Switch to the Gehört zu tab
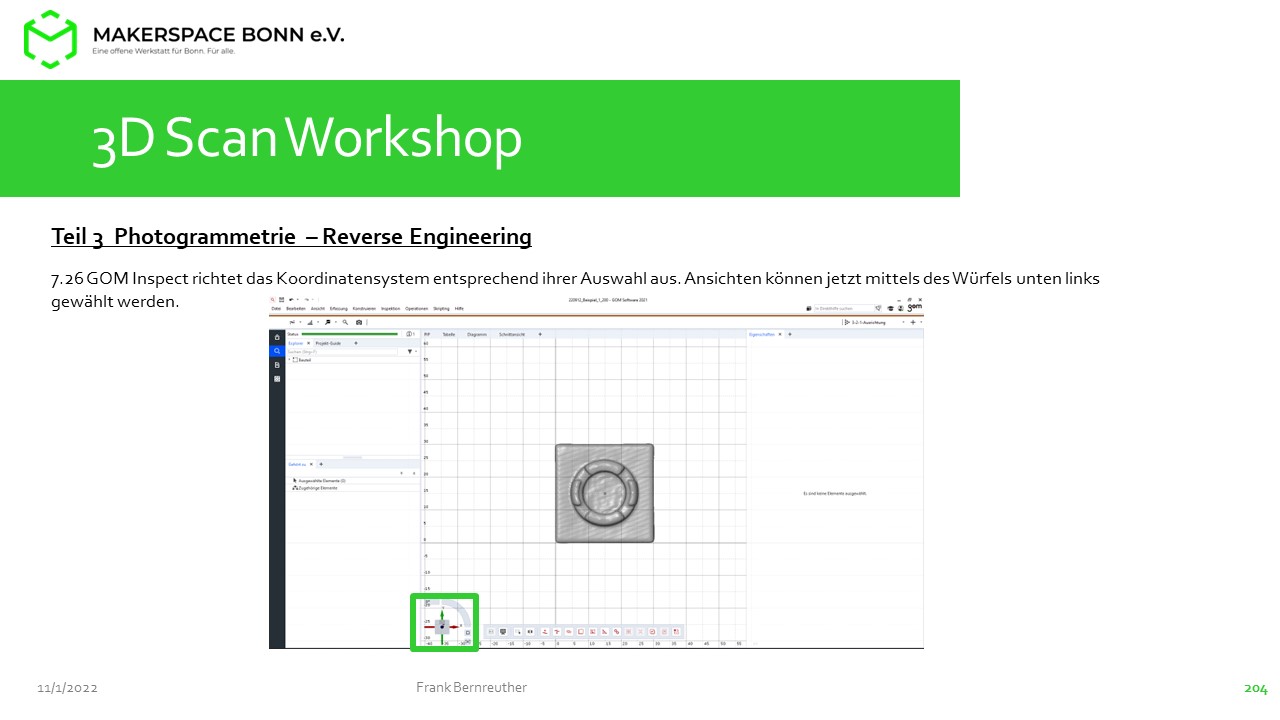1280x720 pixels. (297, 464)
